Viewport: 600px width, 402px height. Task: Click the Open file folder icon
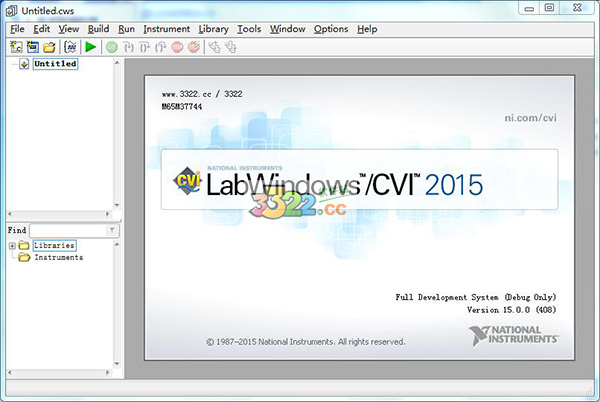[49, 47]
